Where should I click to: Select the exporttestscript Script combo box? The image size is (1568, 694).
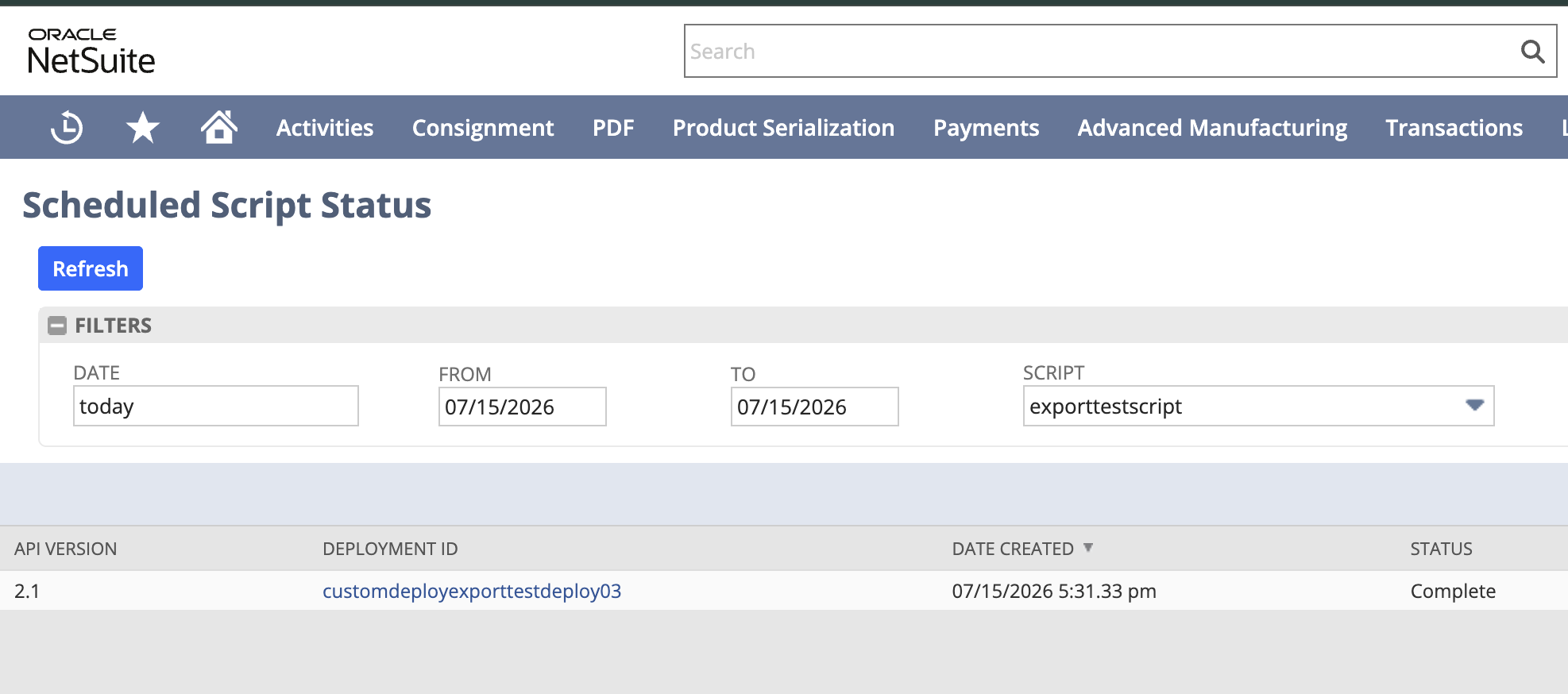tap(1259, 406)
